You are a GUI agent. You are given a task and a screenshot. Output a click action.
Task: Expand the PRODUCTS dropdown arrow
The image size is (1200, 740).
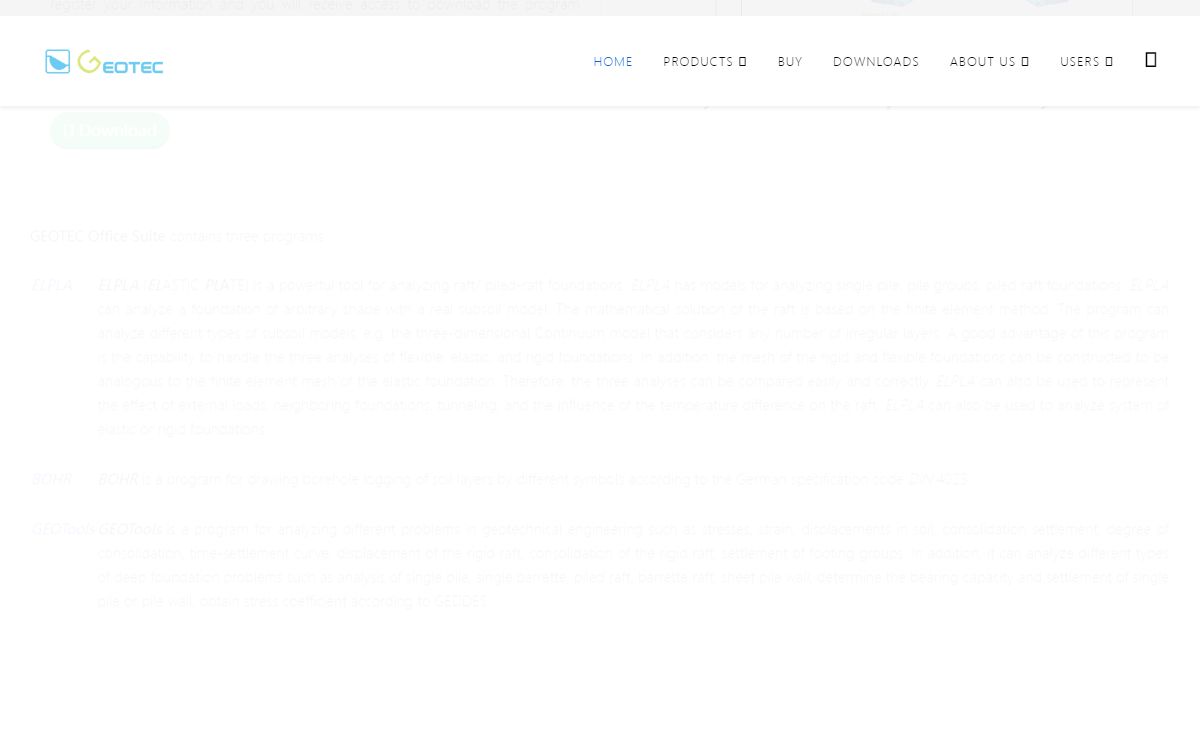[x=742, y=62]
